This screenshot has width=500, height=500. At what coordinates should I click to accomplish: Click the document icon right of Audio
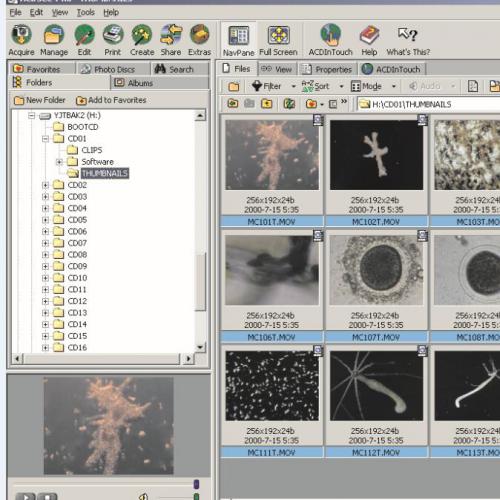(473, 86)
